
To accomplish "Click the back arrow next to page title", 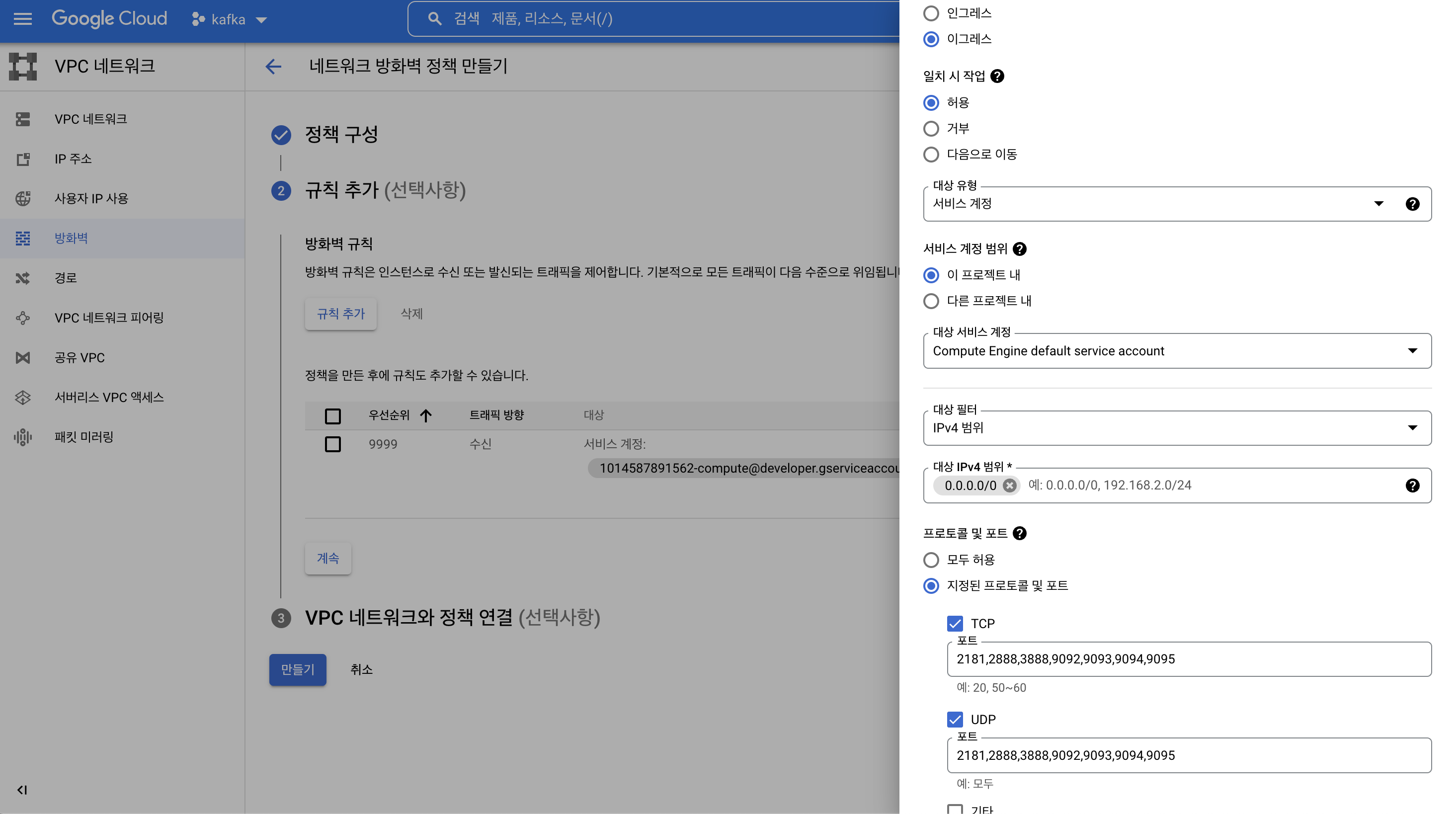I will tap(274, 67).
